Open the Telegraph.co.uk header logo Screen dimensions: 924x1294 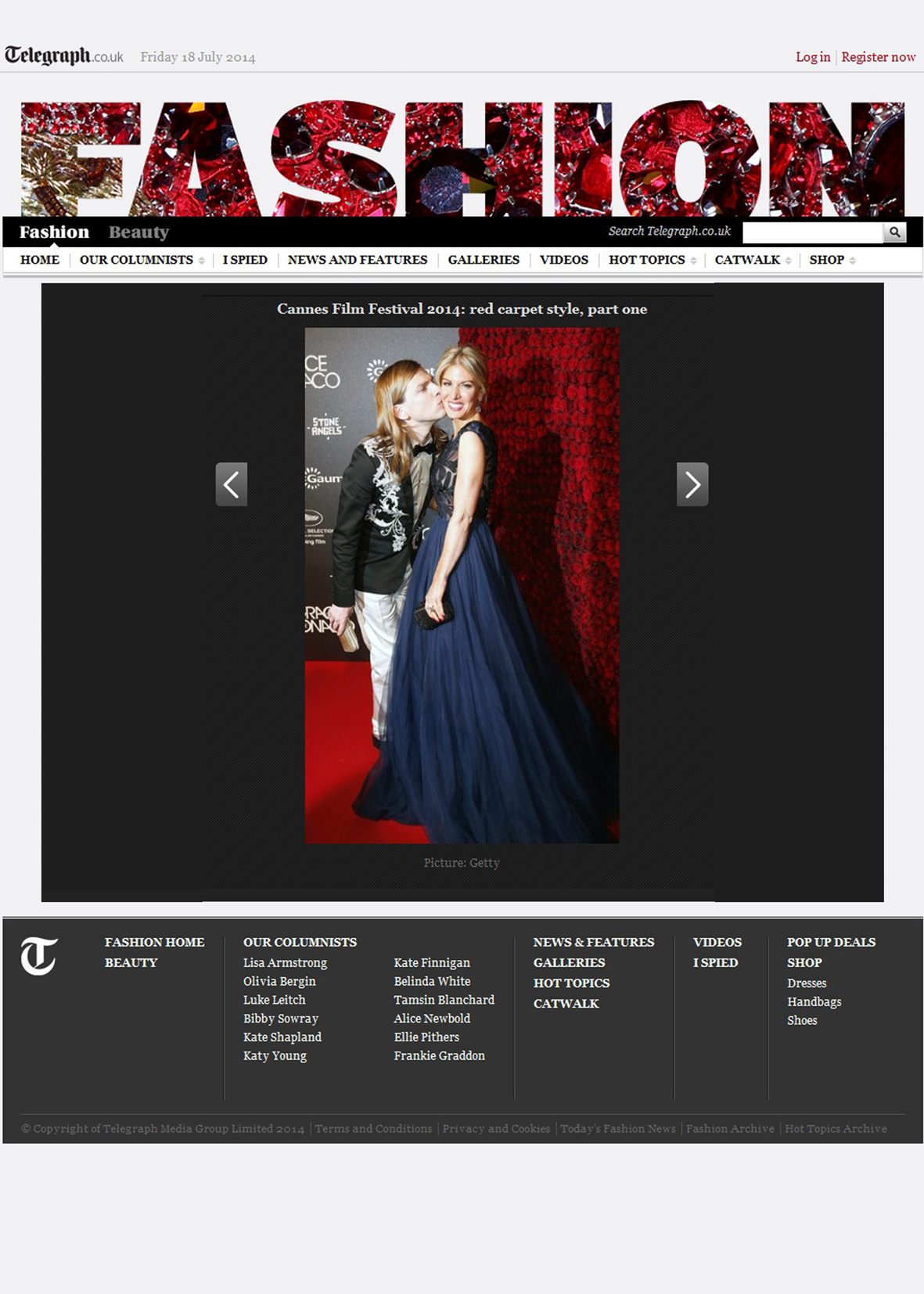[64, 56]
